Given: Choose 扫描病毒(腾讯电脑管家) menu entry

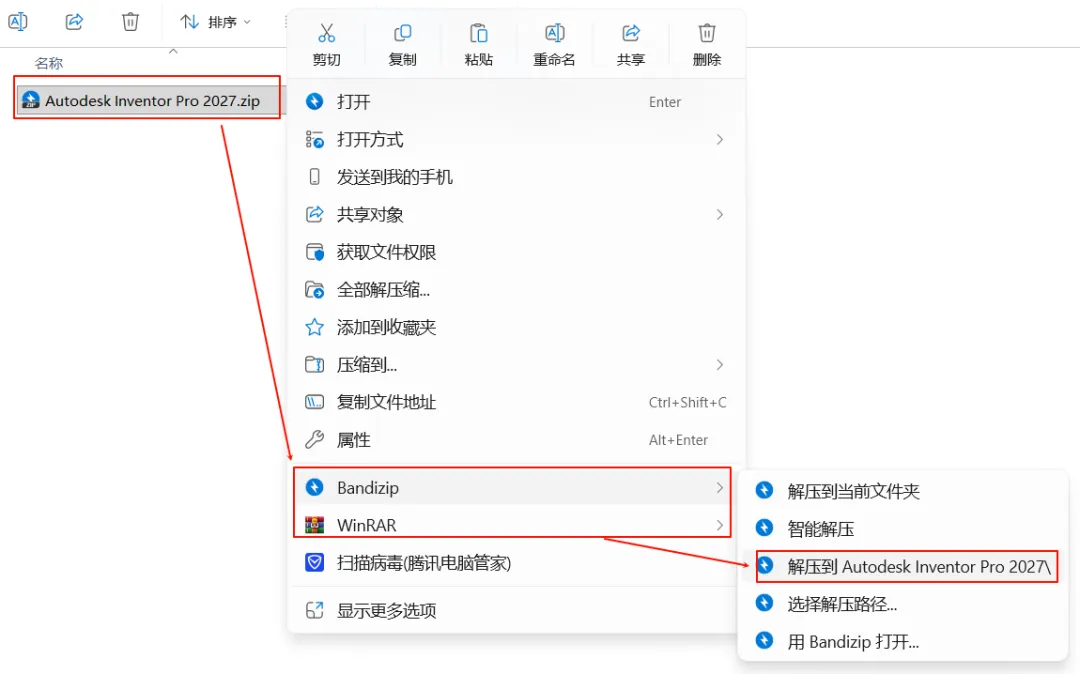Looking at the screenshot, I should point(516,563).
